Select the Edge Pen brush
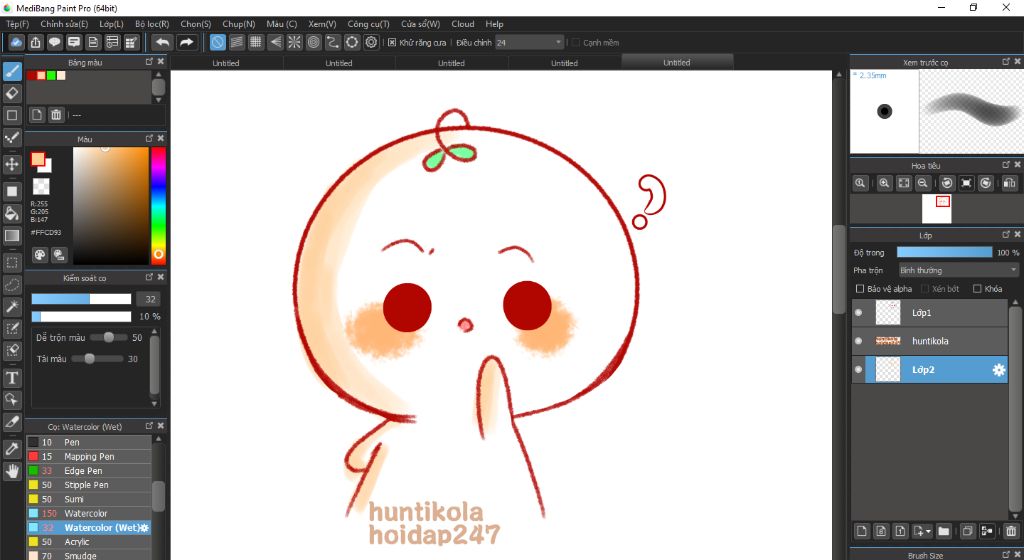This screenshot has width=1024, height=560. click(89, 471)
